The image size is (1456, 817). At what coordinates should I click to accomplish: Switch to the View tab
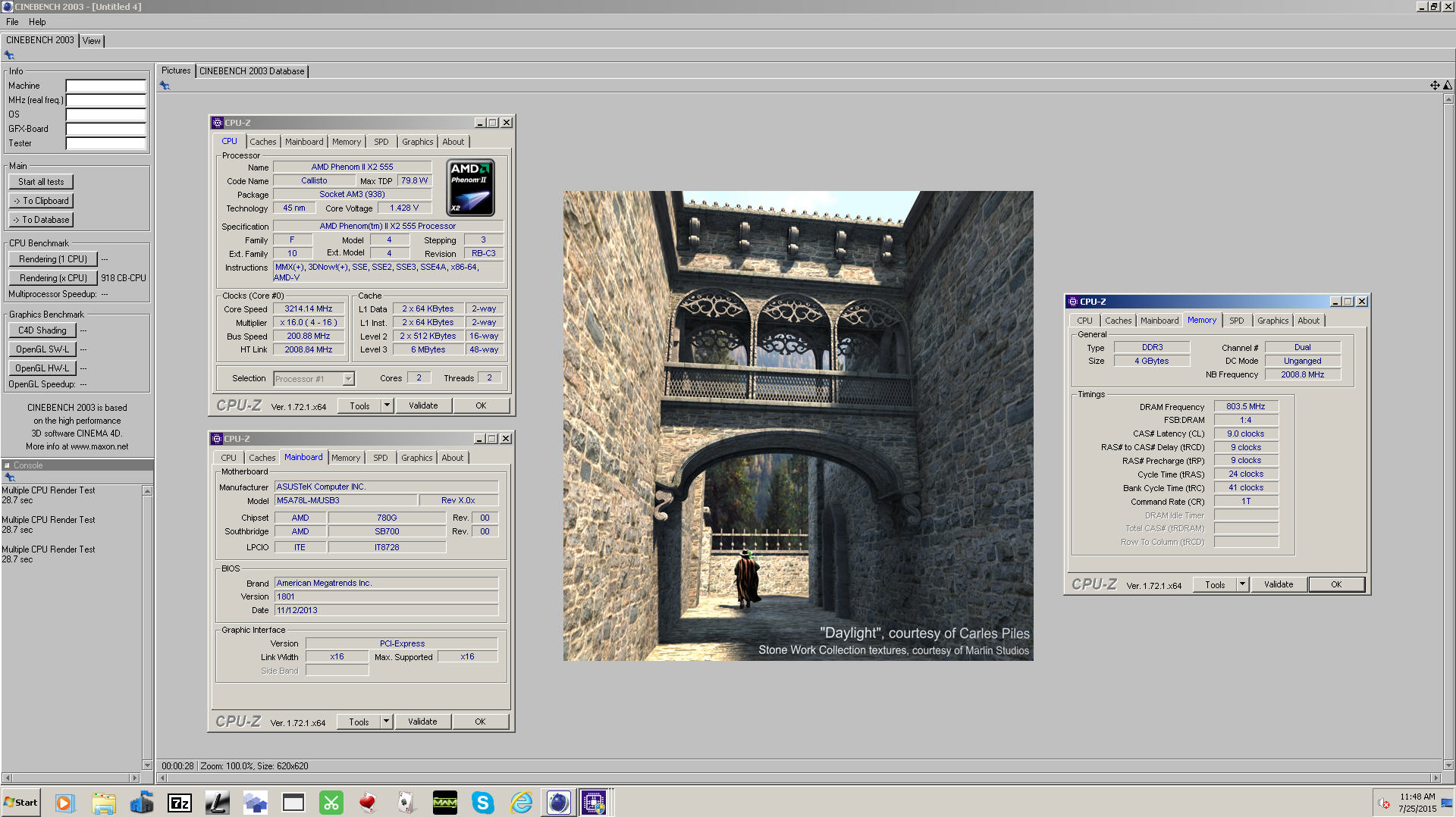tap(92, 41)
